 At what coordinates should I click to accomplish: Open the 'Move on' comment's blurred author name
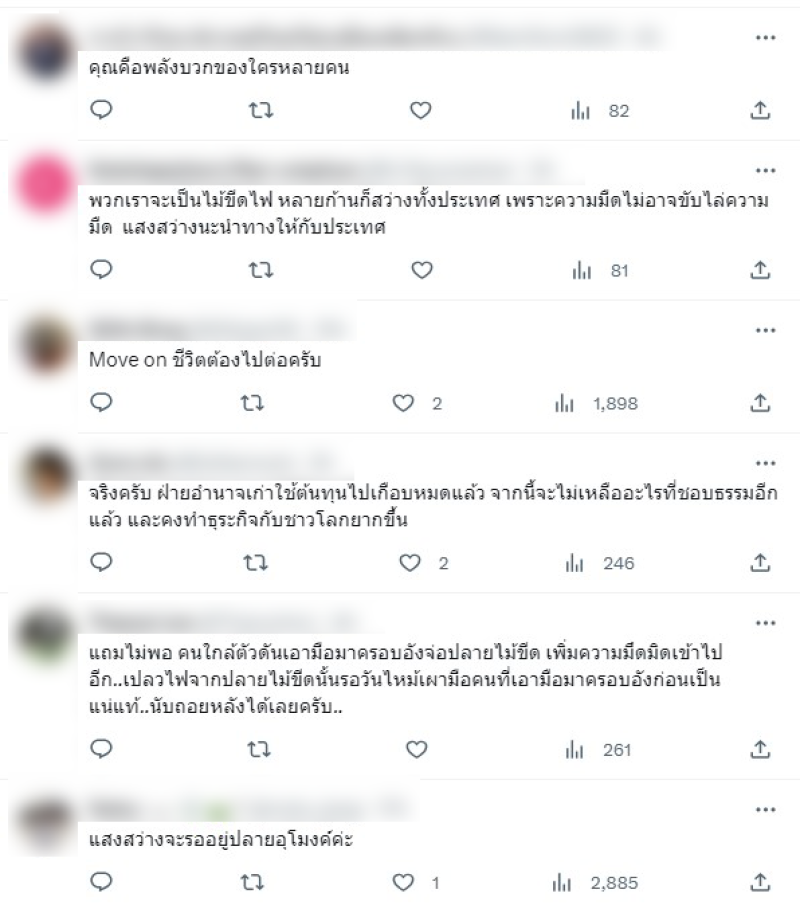click(139, 329)
